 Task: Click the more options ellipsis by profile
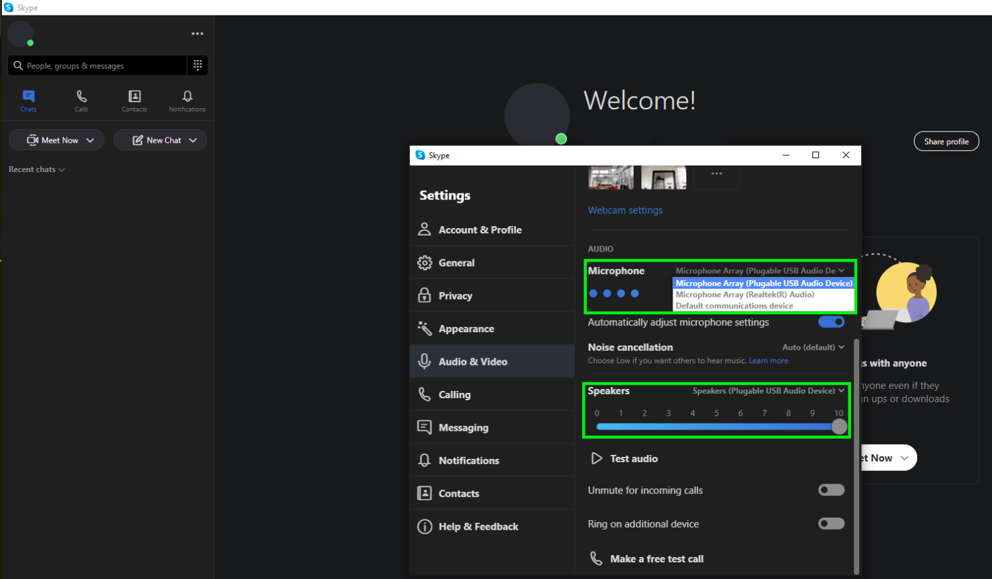pyautogui.click(x=197, y=34)
